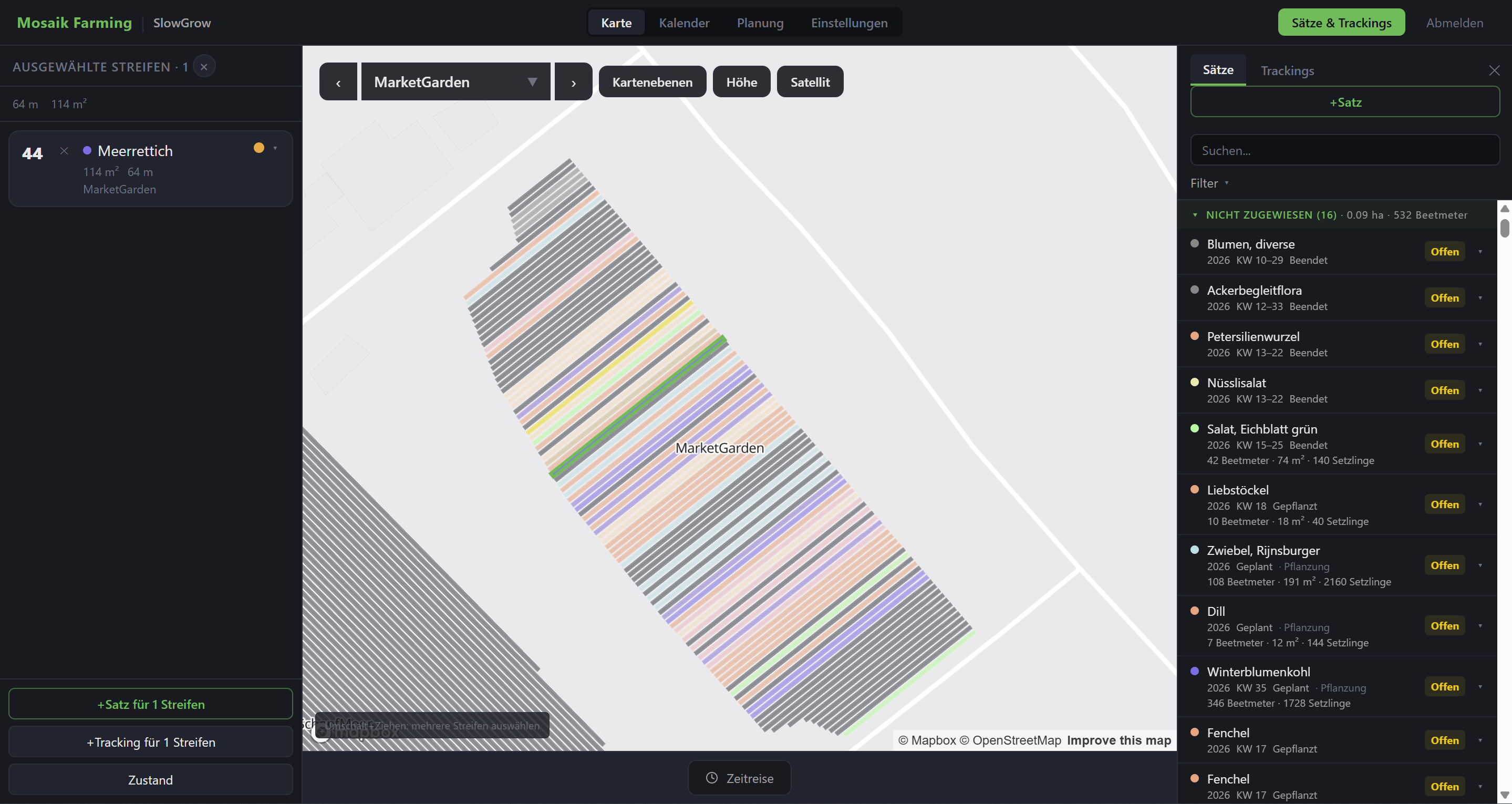Click the set list scrollbar thumb
Viewport: 1512px width, 804px height.
click(x=1504, y=228)
